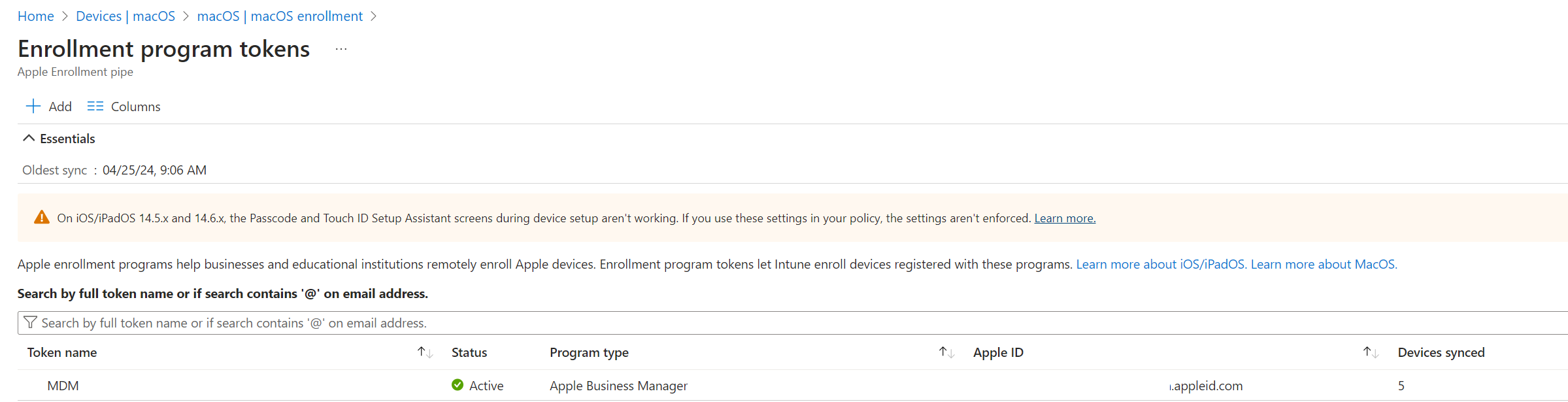Open Learn more about iOS/iPadOS link
1568x402 pixels.
(1161, 264)
